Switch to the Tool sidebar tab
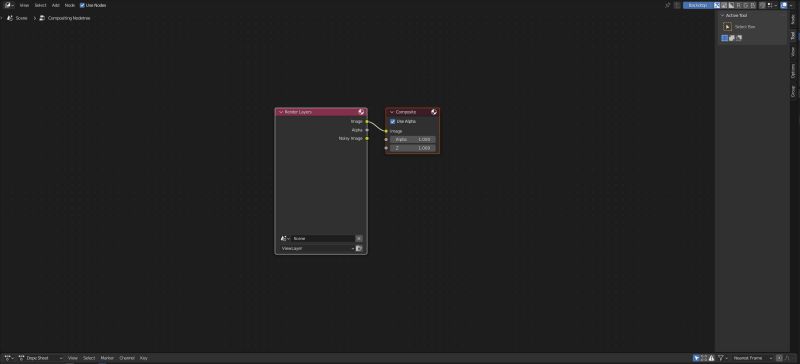The width and height of the screenshot is (800, 364). click(x=793, y=36)
